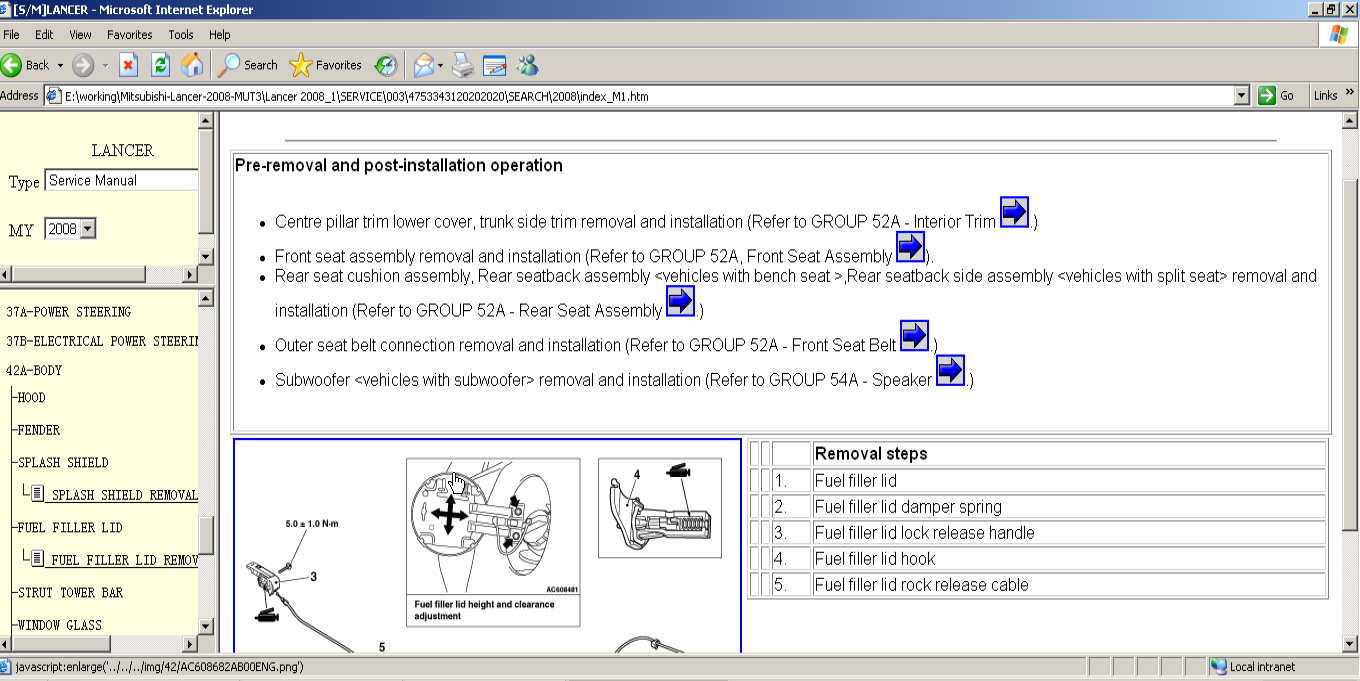Refresh the current page
1360x681 pixels.
(x=160, y=66)
